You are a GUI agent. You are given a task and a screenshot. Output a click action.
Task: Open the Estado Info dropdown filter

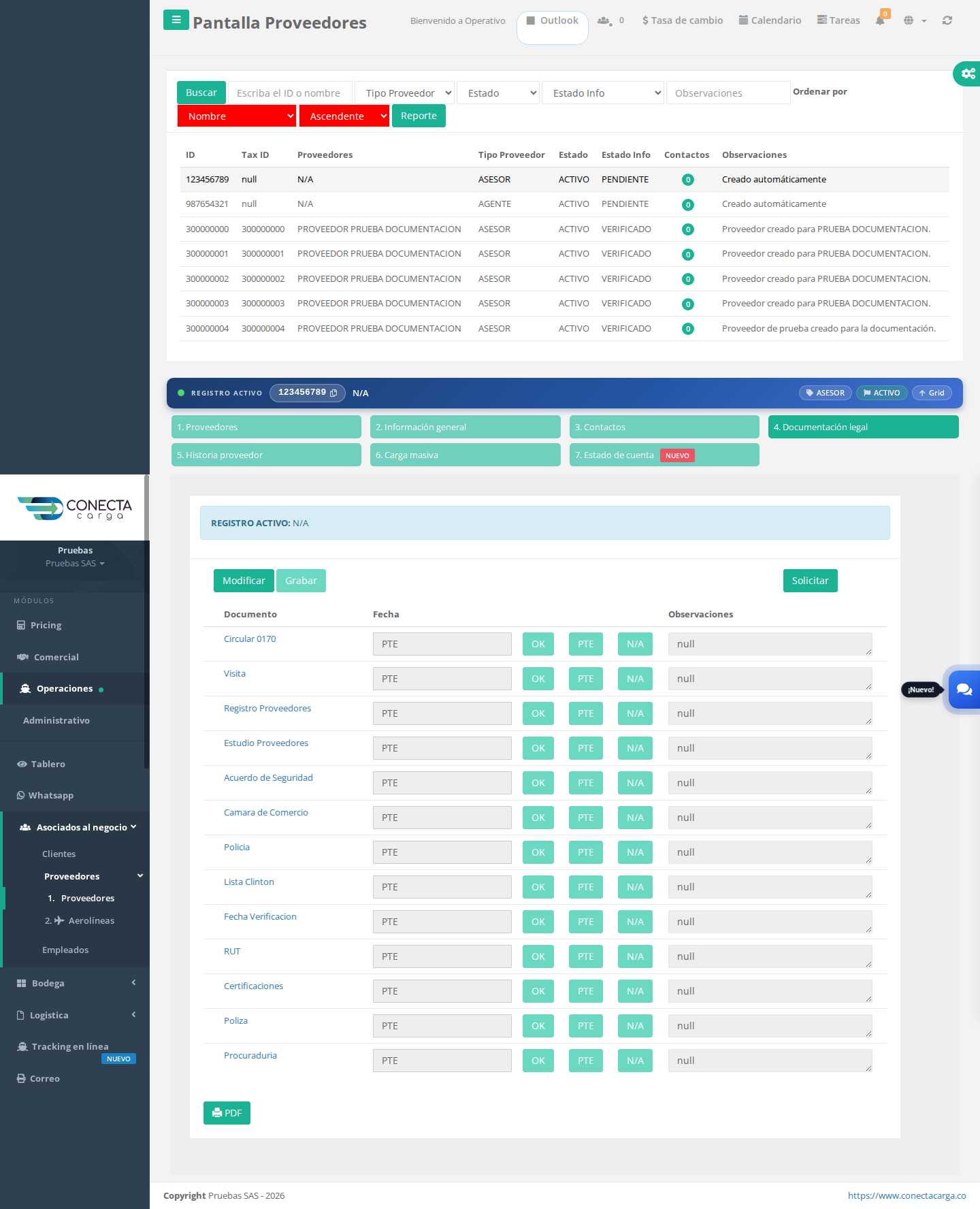603,93
